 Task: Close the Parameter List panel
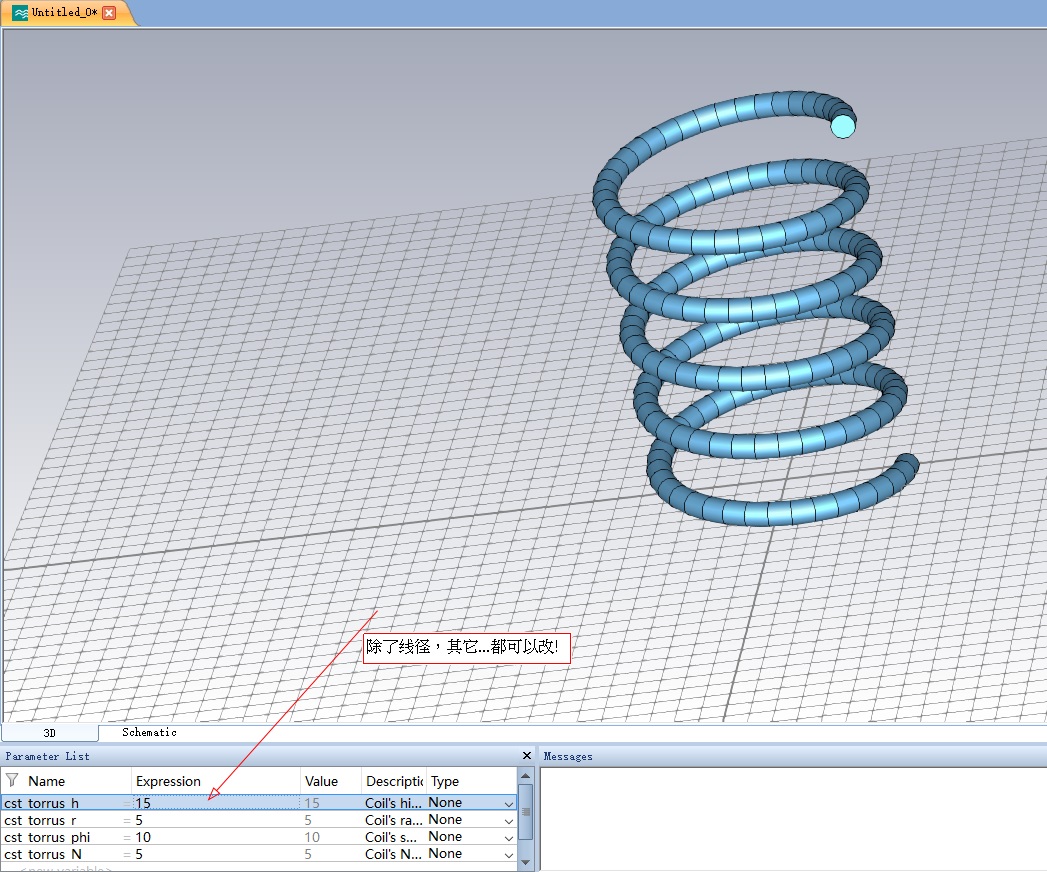(527, 756)
